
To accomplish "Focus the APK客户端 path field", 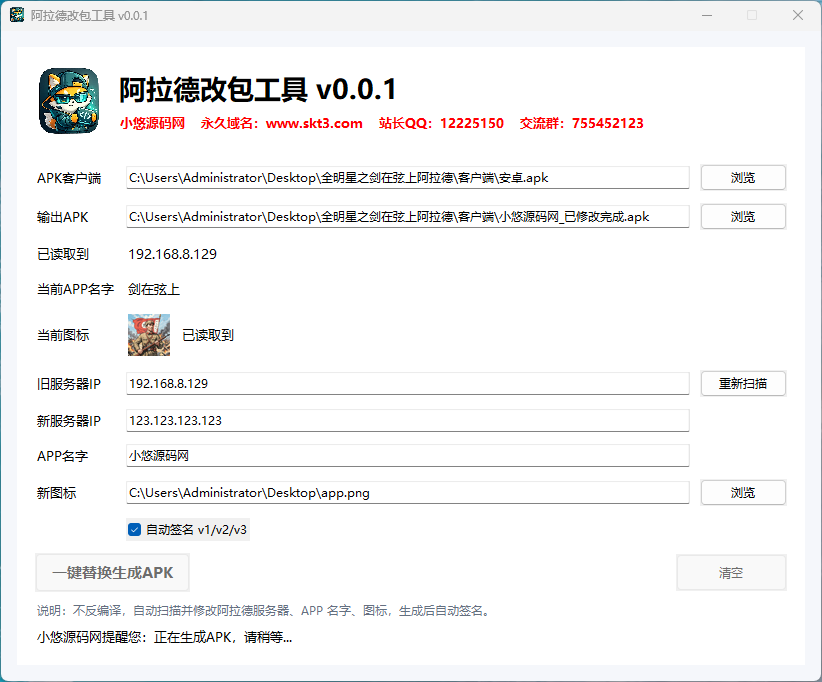I will (407, 178).
